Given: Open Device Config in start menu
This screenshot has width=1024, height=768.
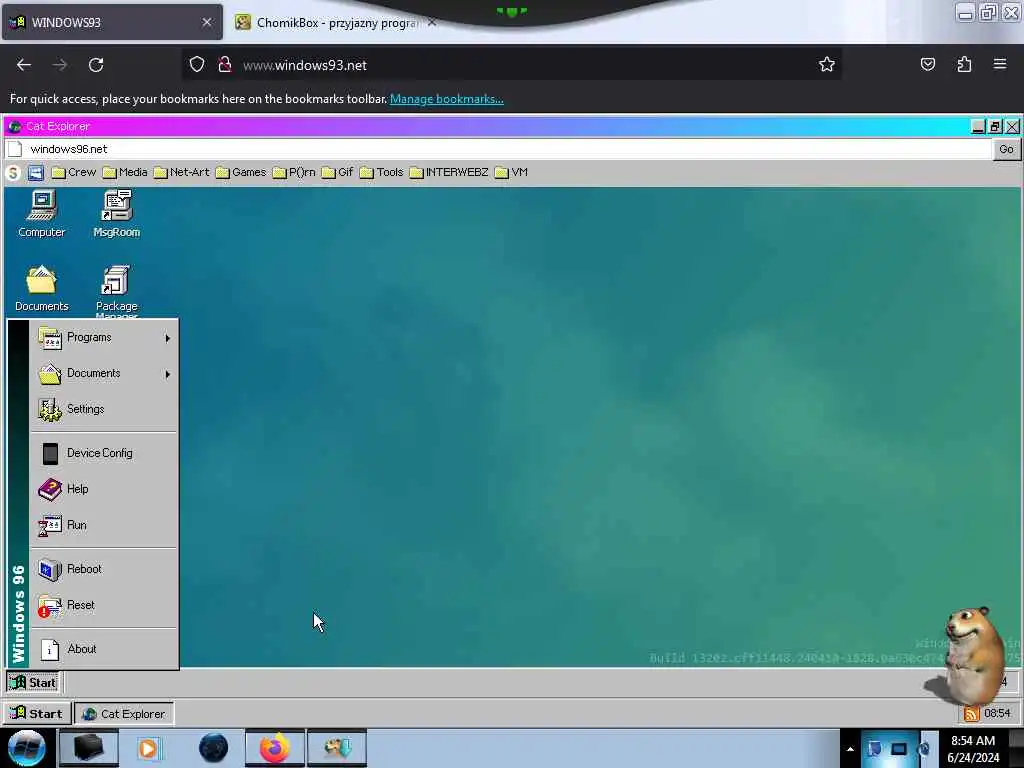Looking at the screenshot, I should pyautogui.click(x=104, y=453).
